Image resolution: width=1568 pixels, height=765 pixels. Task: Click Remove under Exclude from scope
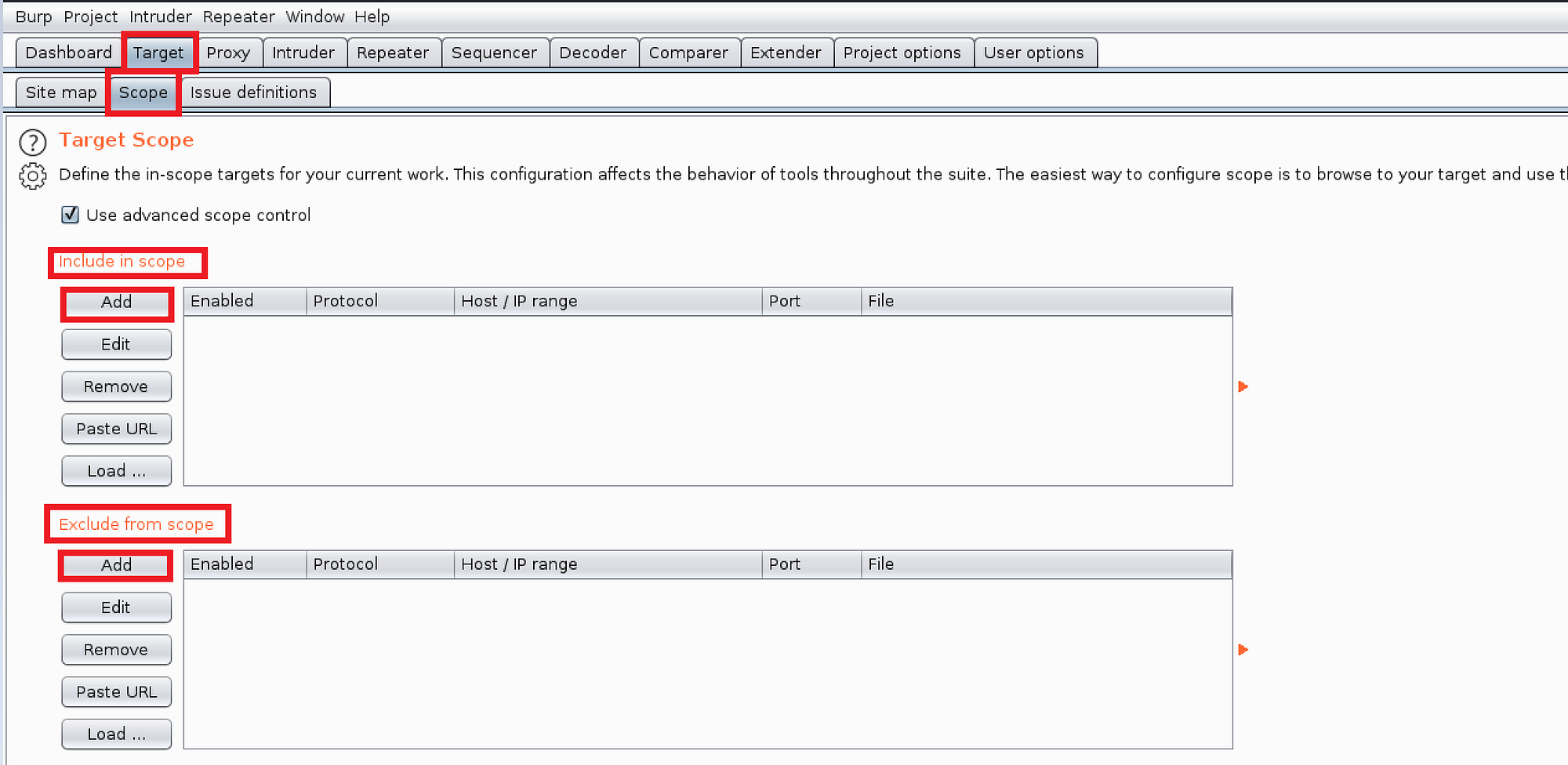(x=116, y=649)
